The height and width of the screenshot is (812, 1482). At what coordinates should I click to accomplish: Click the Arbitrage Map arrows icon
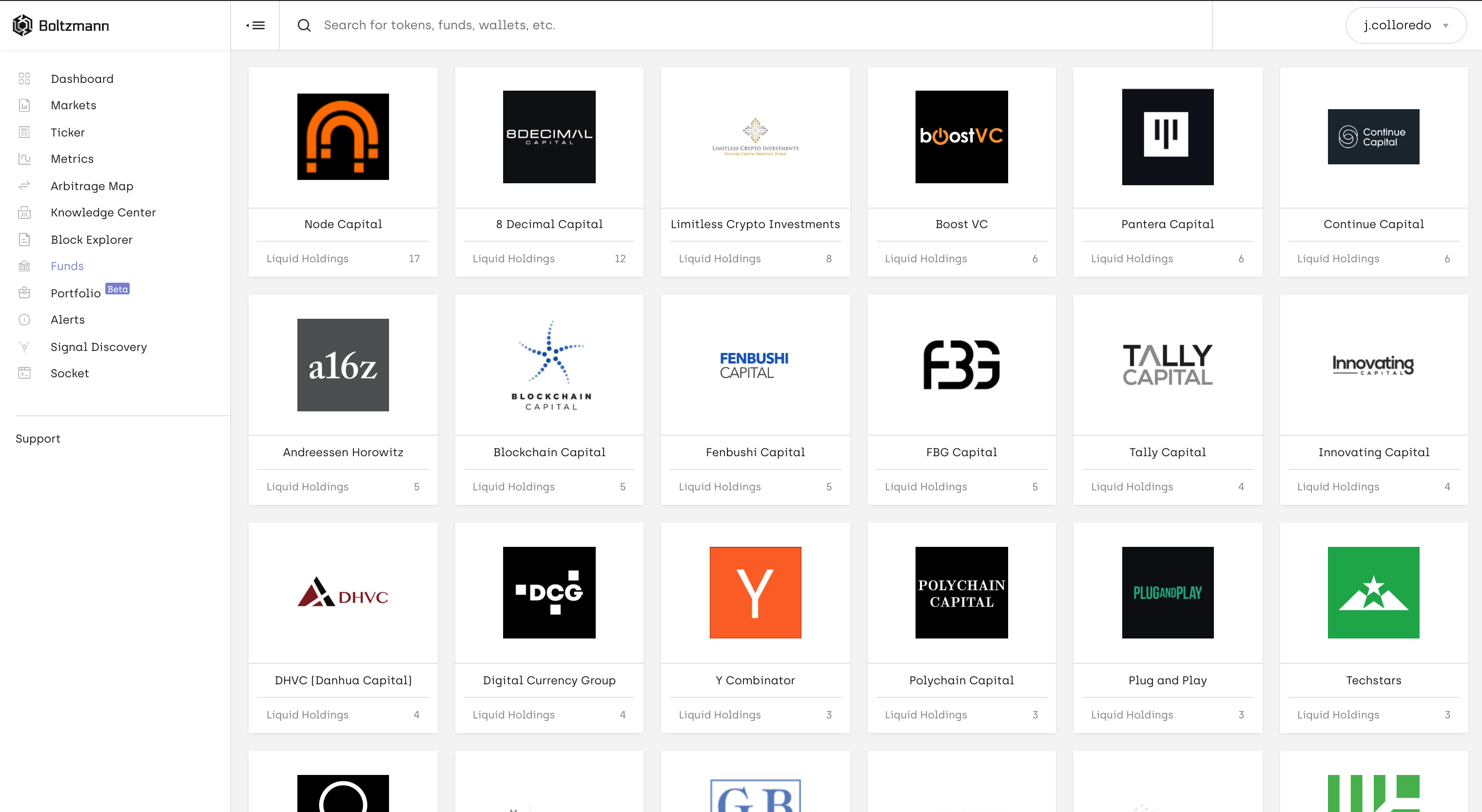pyautogui.click(x=24, y=186)
